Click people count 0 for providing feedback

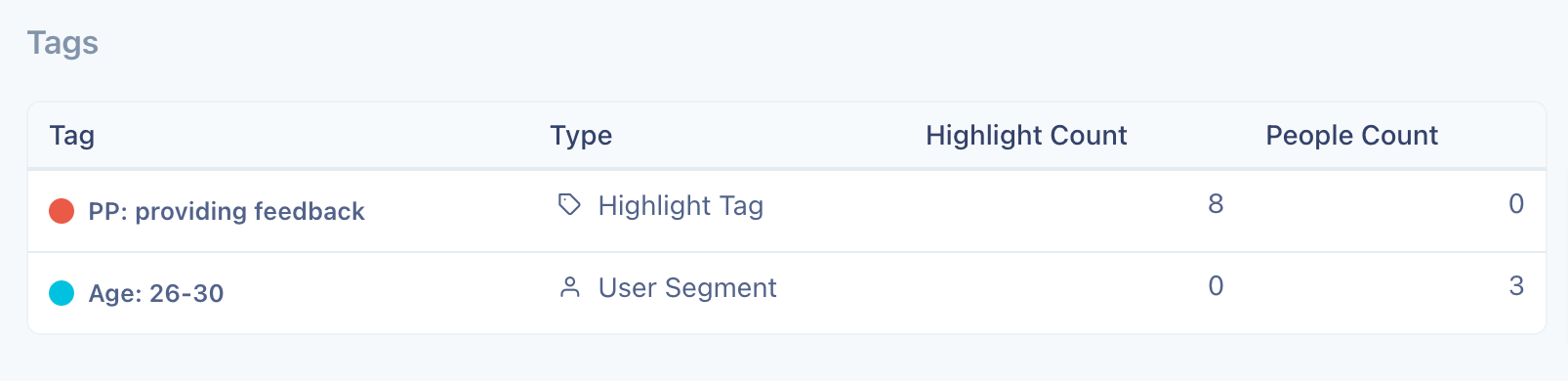1515,203
